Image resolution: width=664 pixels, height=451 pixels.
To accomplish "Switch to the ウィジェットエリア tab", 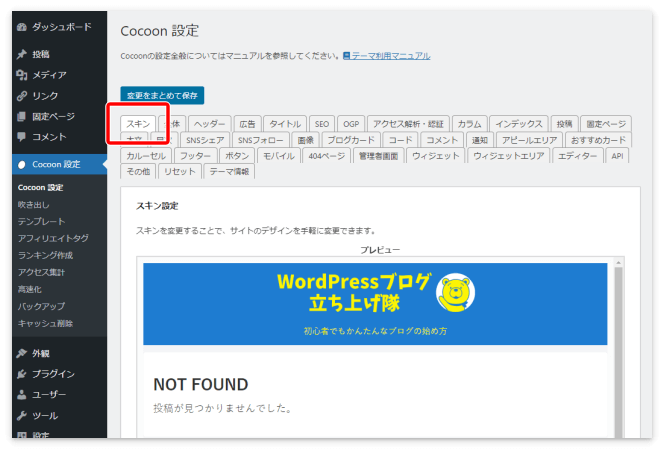I will 509,155.
